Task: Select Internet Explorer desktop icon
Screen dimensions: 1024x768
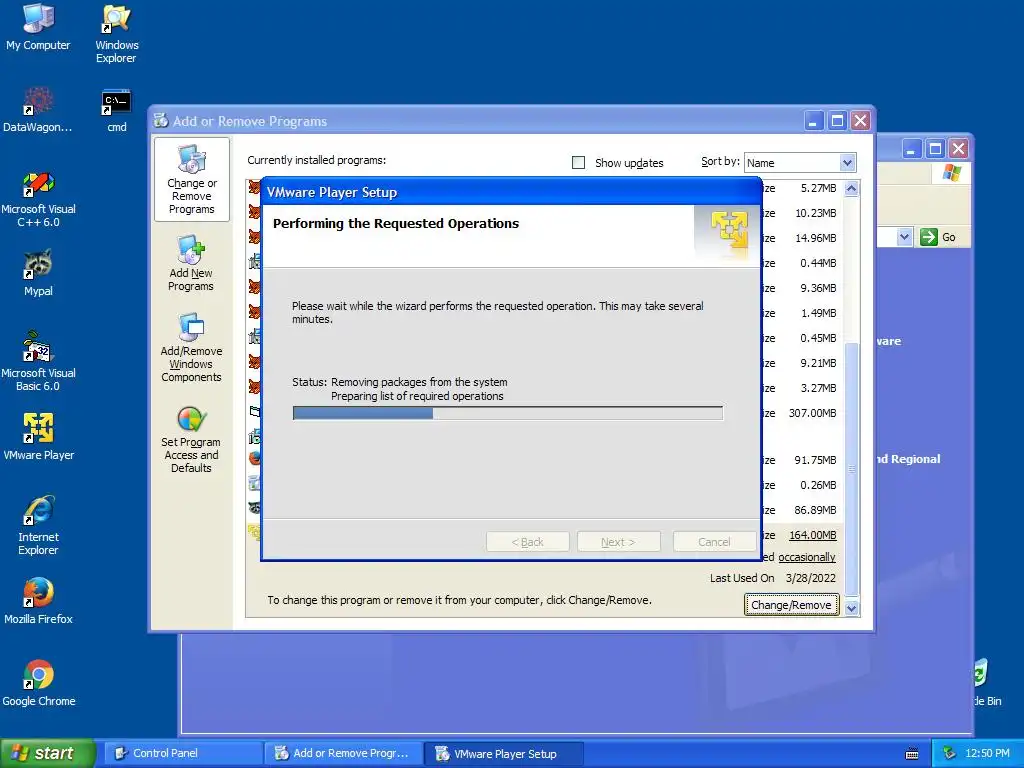Action: pos(38,524)
